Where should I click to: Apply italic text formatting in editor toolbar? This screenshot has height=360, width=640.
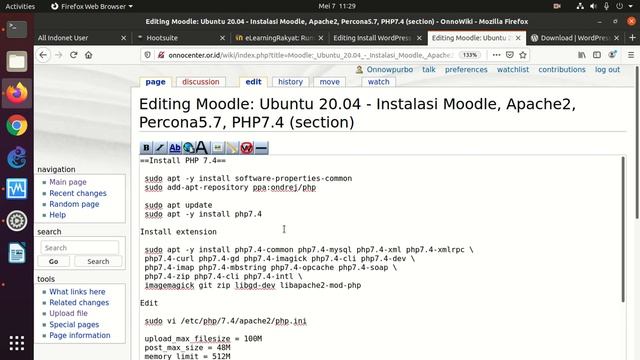click(160, 148)
